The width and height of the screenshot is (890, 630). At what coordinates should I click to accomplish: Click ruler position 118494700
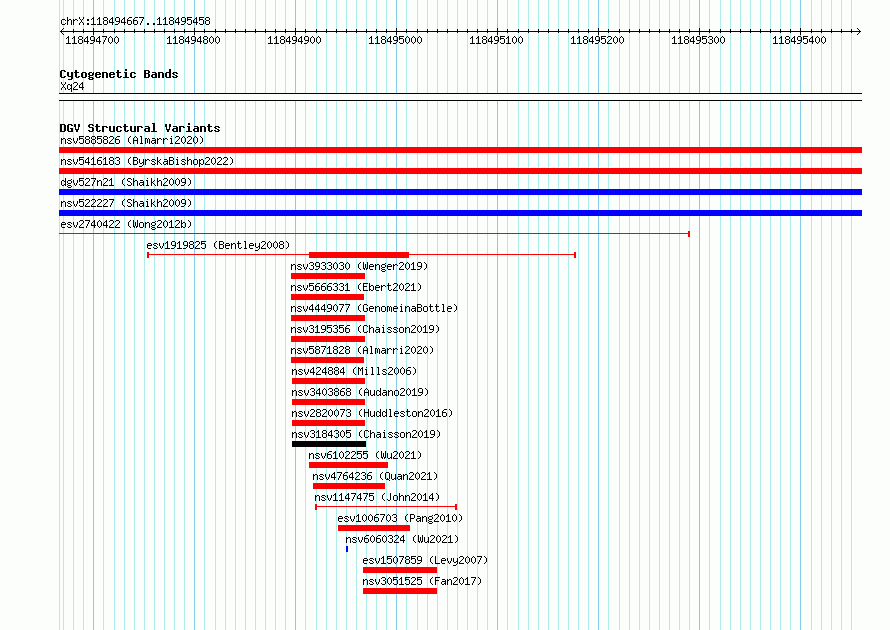tap(93, 40)
